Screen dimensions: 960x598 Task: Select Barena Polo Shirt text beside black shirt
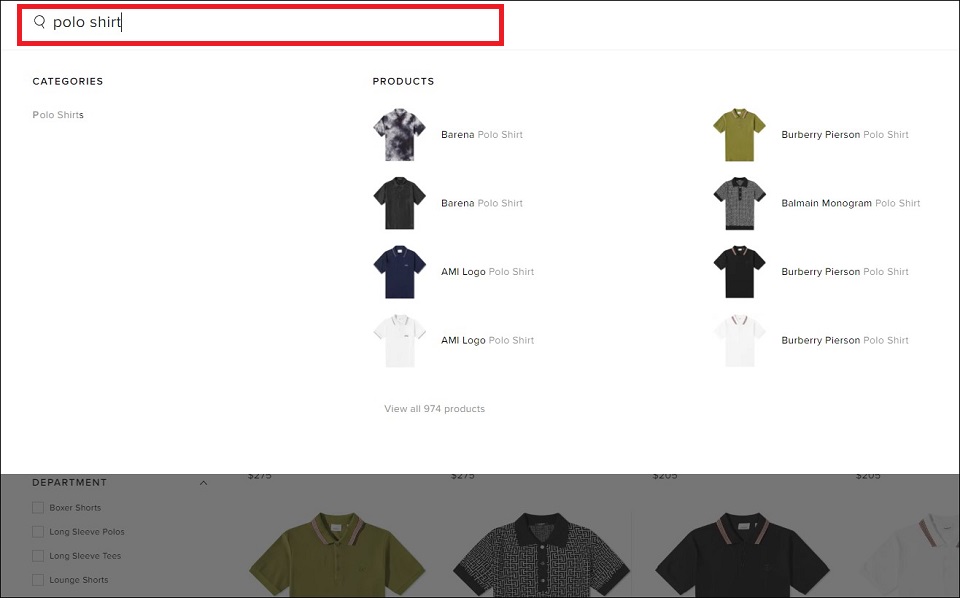[482, 203]
